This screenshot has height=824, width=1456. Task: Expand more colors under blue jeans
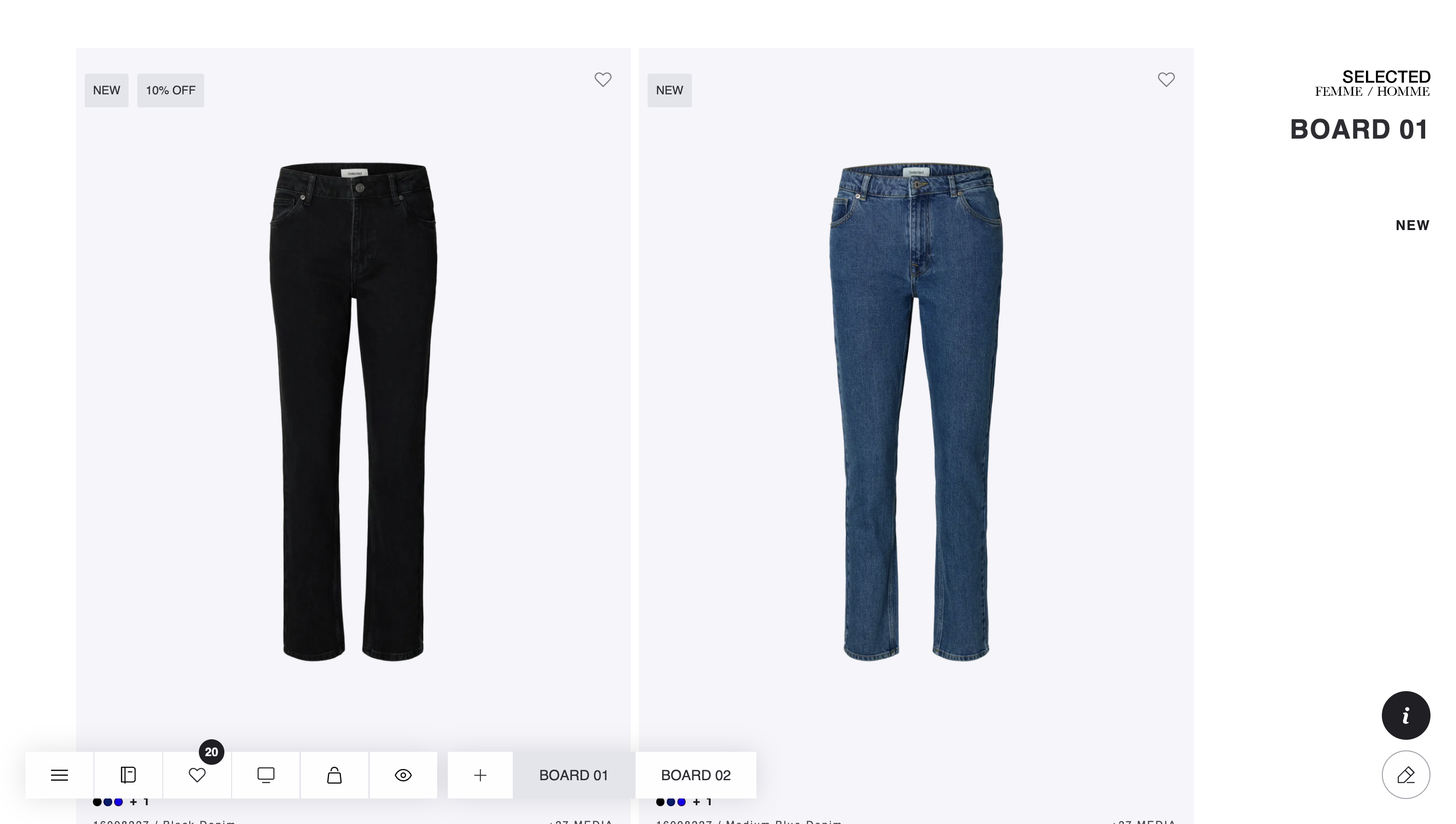point(702,802)
